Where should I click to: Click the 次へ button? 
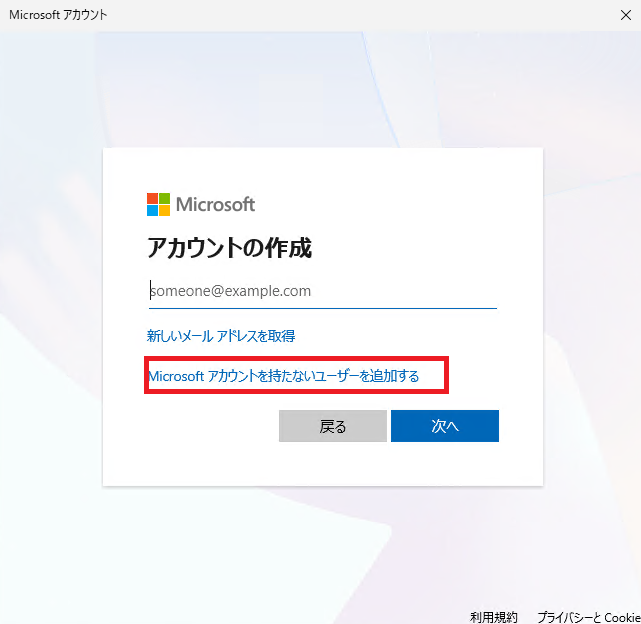coord(445,426)
